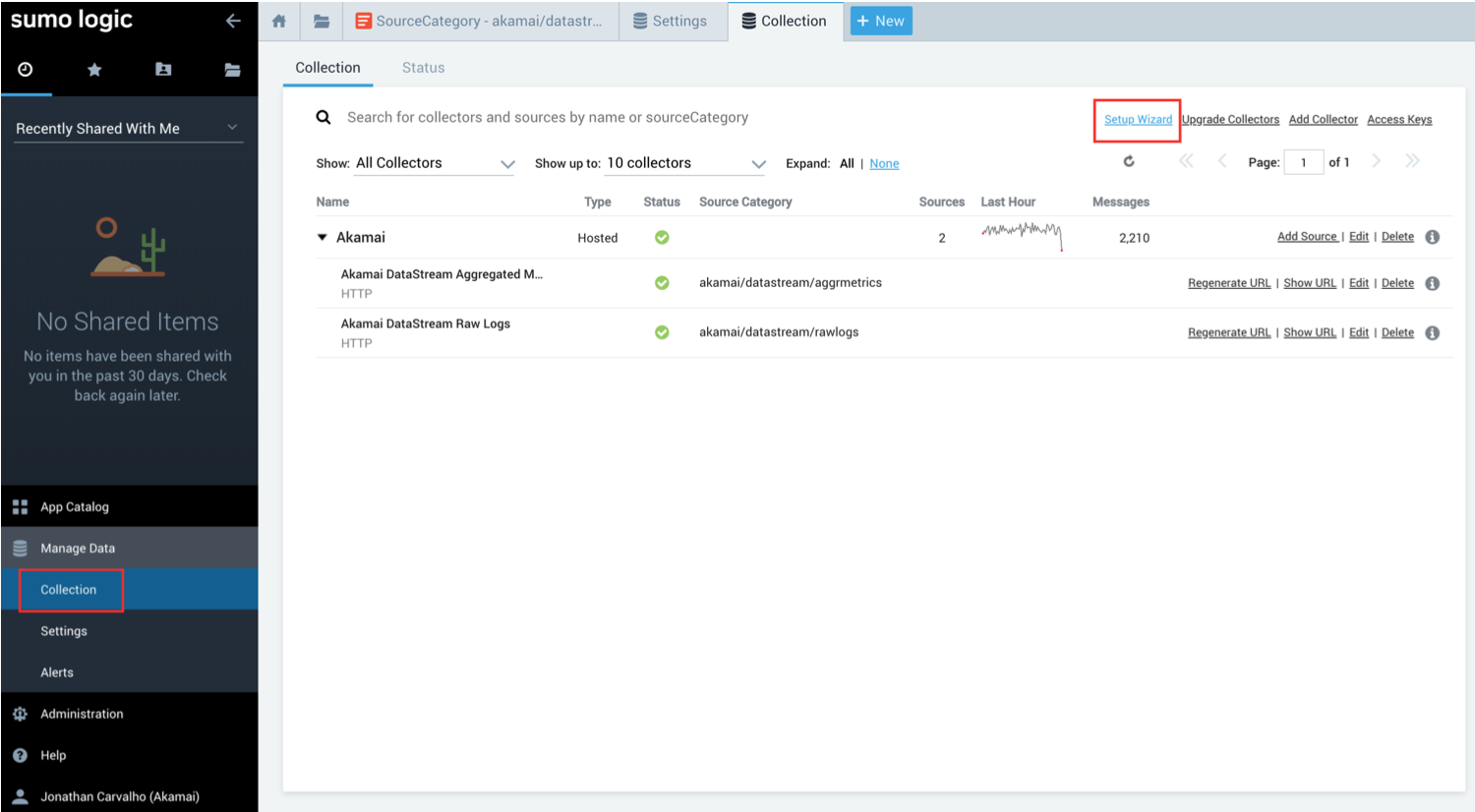Viewport: 1475px width, 812px height.
Task: Click Akamai Last Hour sparkline chart
Action: [x=1023, y=235]
